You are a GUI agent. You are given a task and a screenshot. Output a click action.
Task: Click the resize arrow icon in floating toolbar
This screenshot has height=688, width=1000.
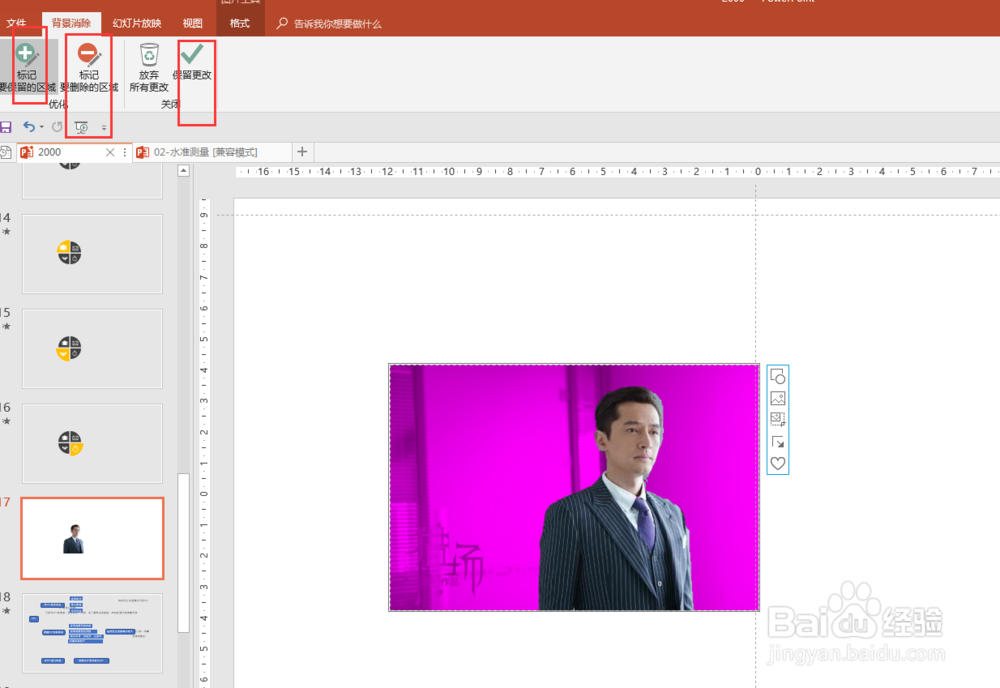[x=777, y=441]
